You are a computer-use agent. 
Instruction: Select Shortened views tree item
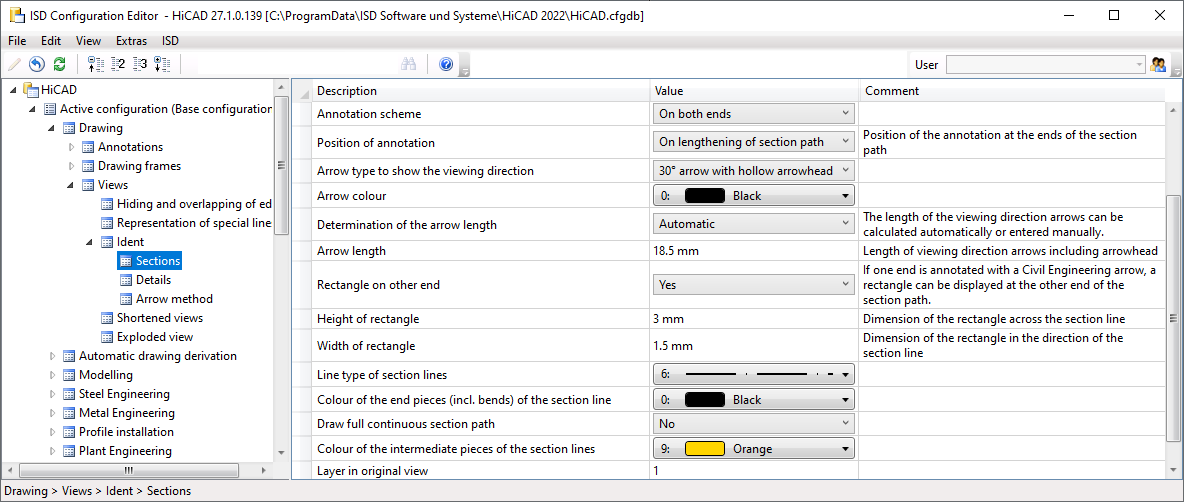[160, 318]
